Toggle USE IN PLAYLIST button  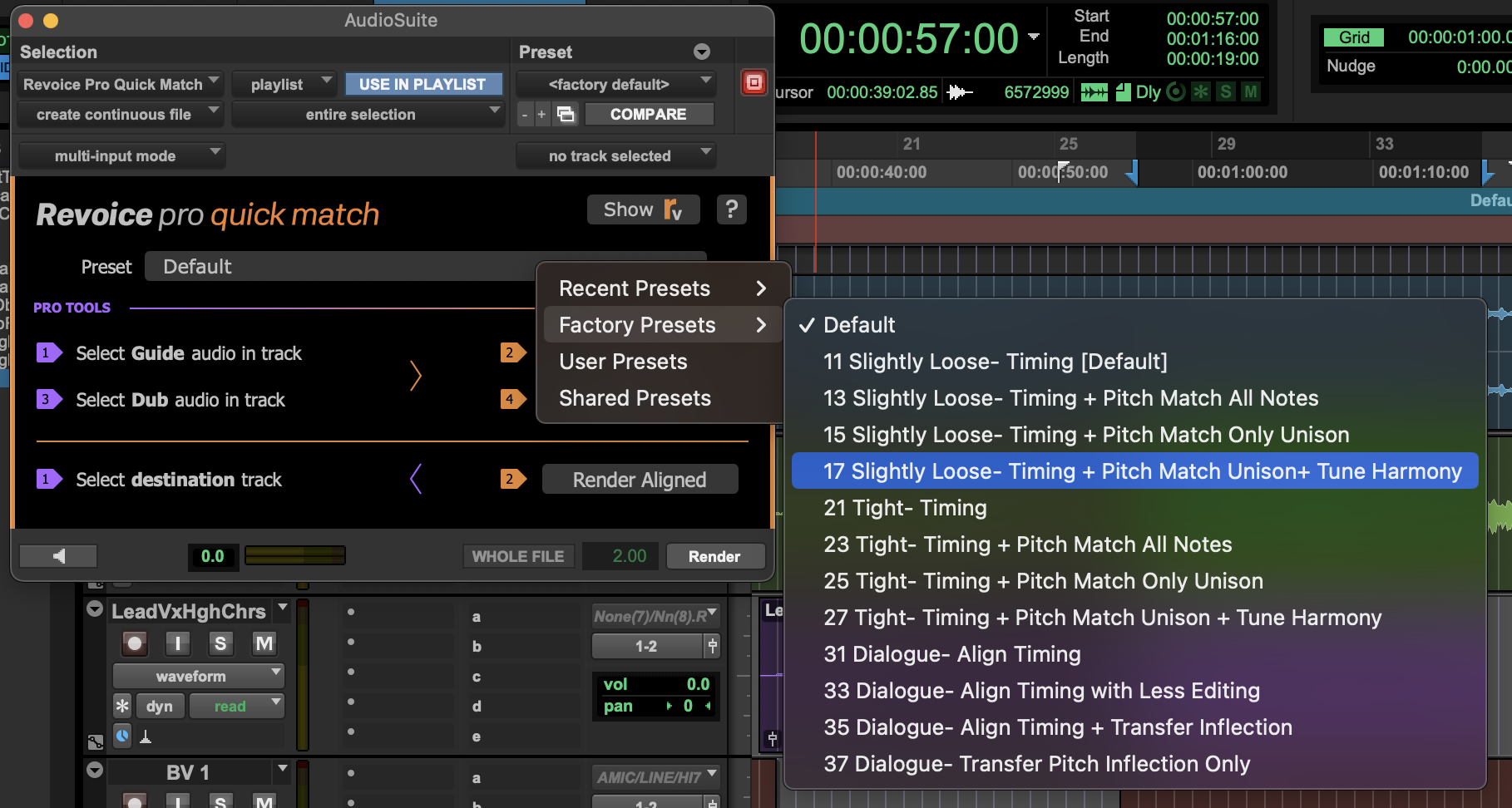click(422, 84)
